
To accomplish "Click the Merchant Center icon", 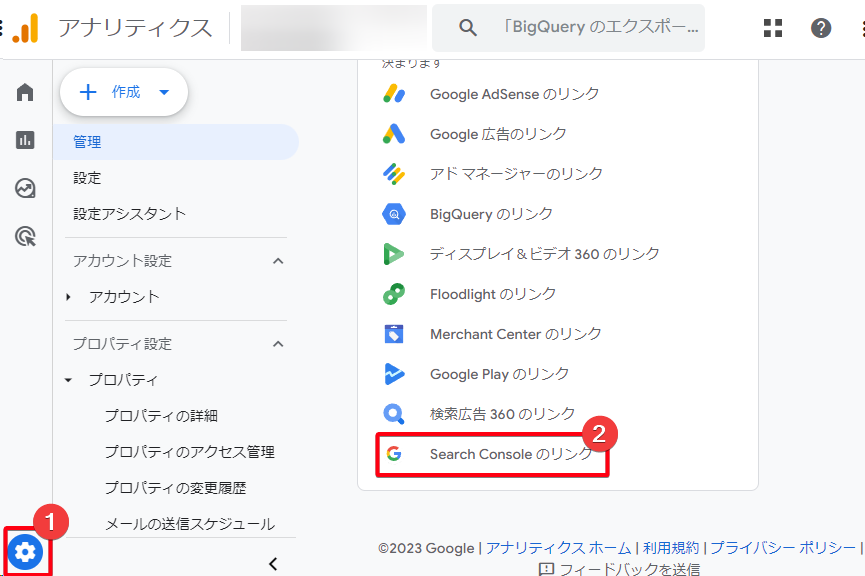I will (x=394, y=334).
